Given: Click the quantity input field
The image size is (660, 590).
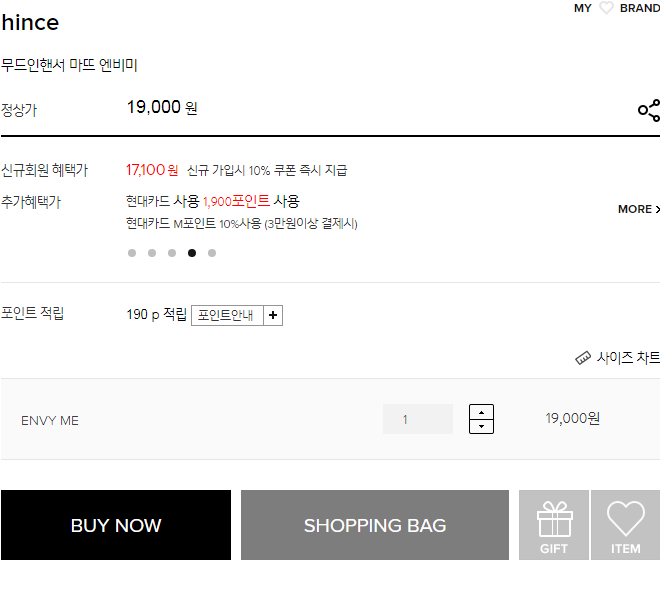Looking at the screenshot, I should 418,419.
